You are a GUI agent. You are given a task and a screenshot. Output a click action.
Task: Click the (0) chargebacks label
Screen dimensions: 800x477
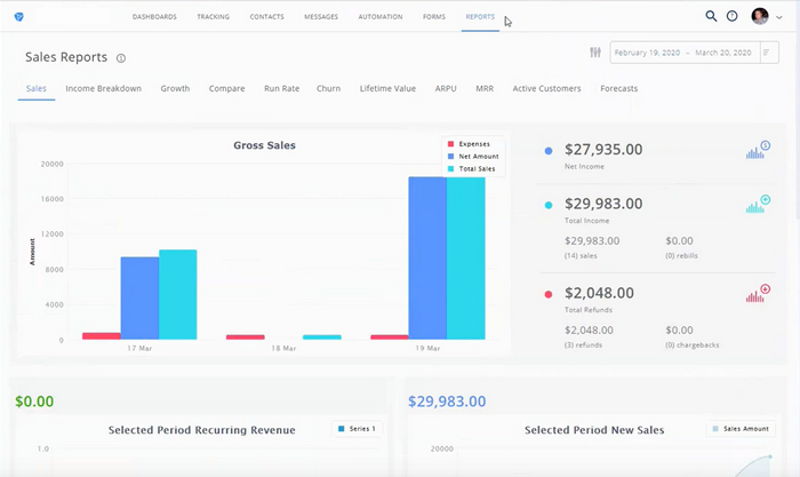[x=692, y=345]
